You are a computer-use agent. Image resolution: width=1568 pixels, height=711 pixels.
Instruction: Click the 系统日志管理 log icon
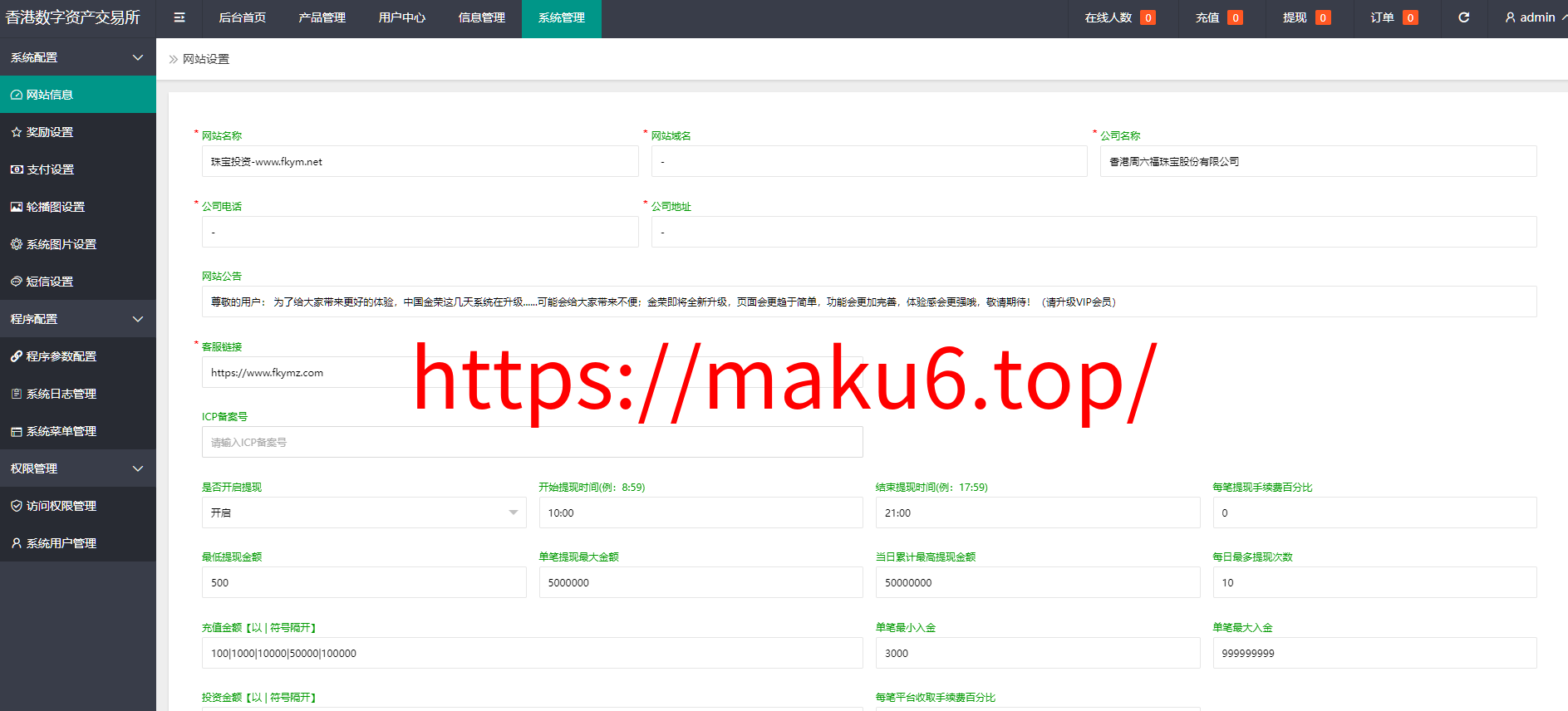(16, 394)
